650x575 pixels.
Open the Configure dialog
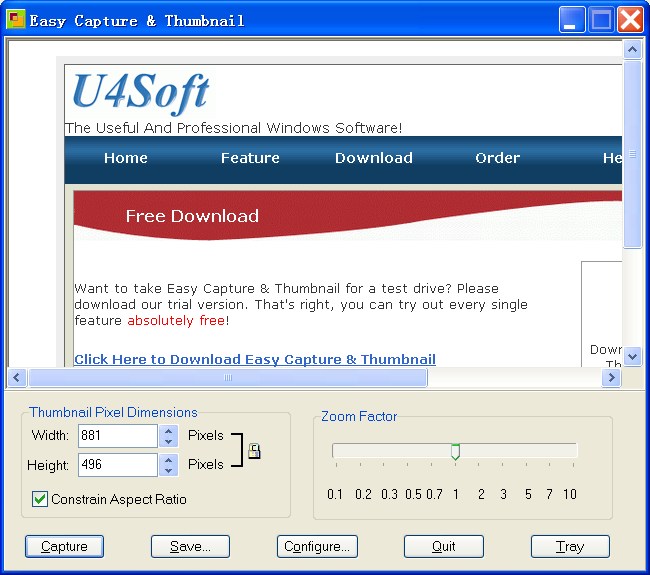[x=317, y=547]
